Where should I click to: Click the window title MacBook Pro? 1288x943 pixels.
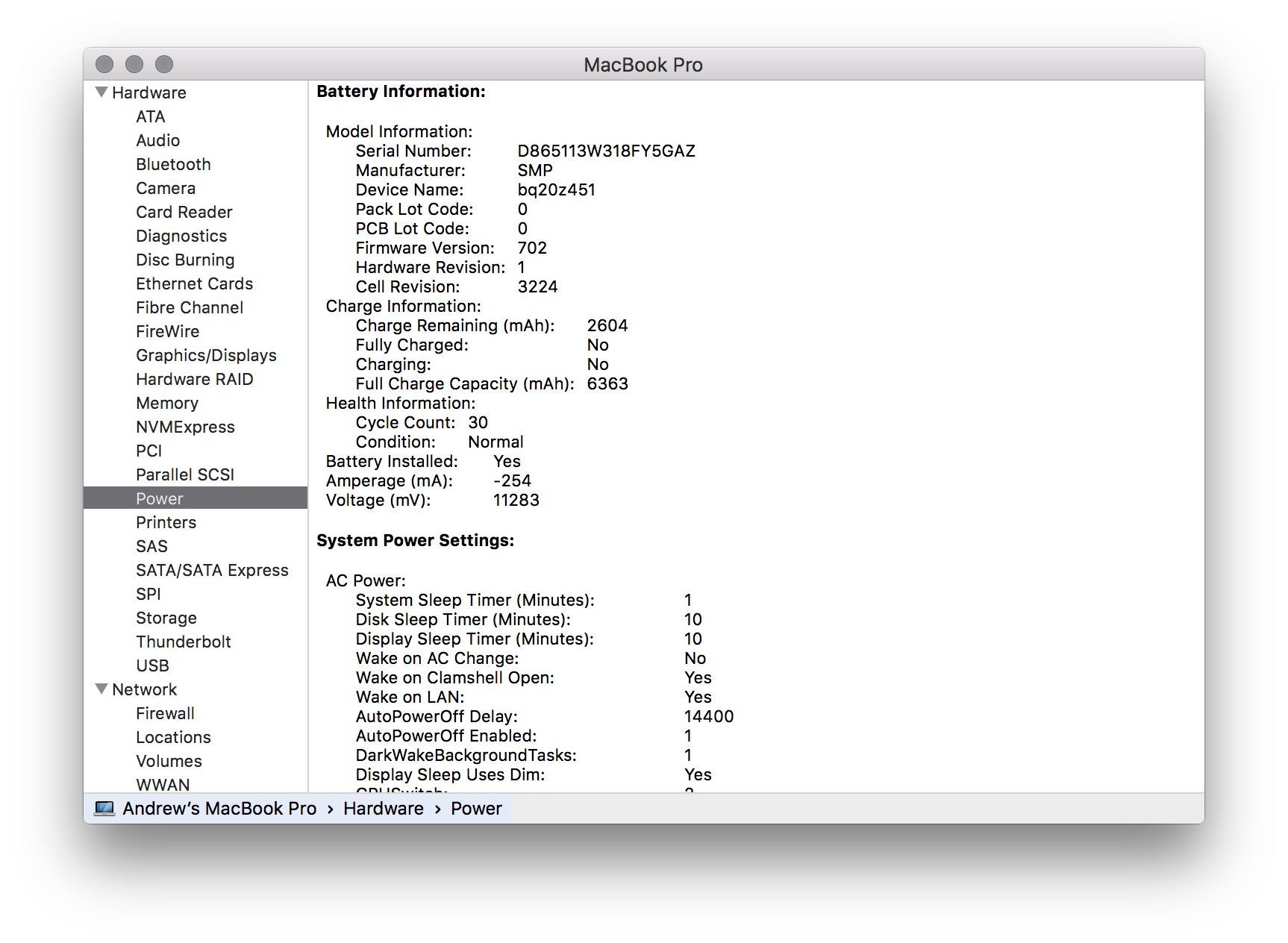pos(643,65)
